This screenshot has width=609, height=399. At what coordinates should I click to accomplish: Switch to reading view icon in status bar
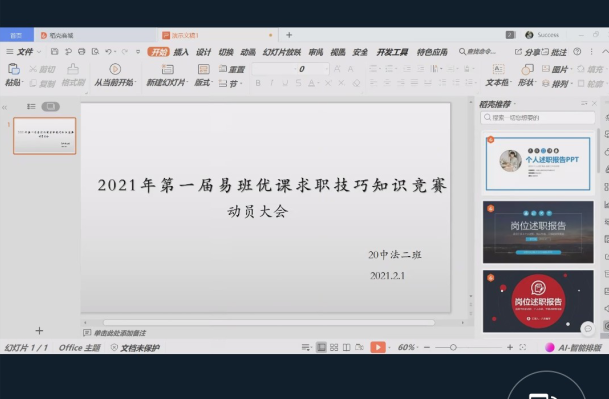pos(346,347)
